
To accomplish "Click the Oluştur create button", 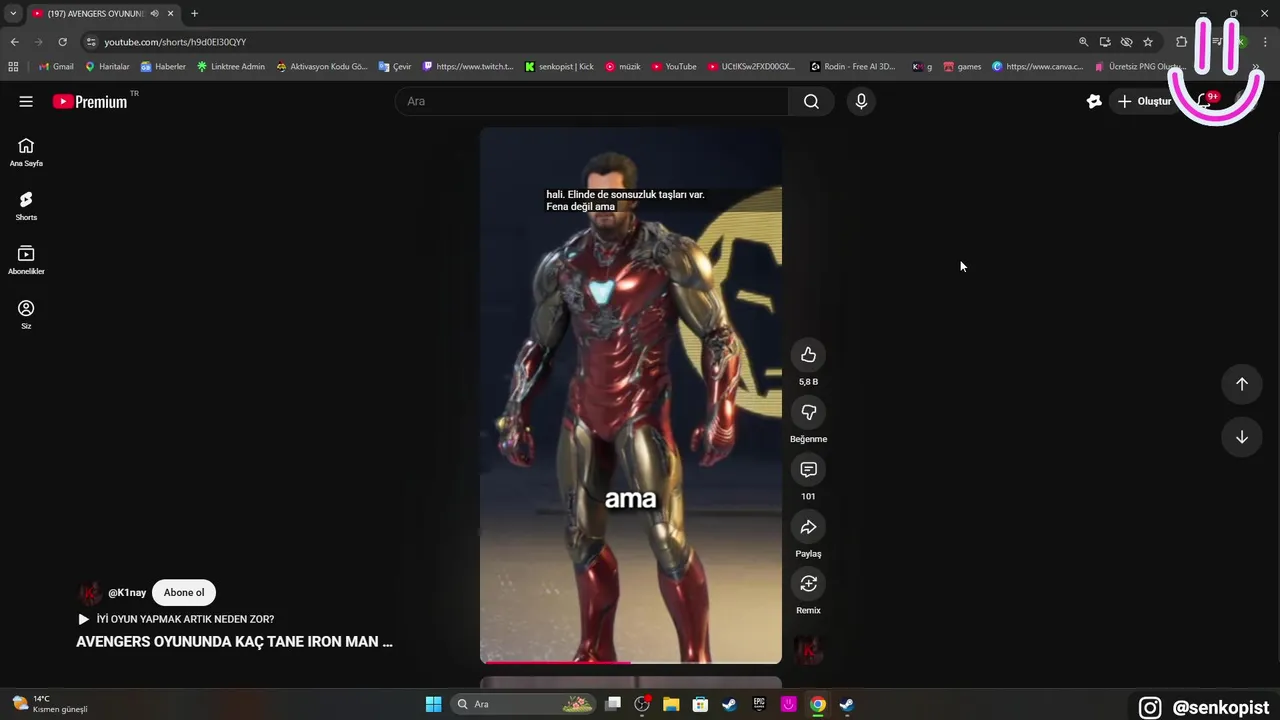I will (x=1145, y=101).
